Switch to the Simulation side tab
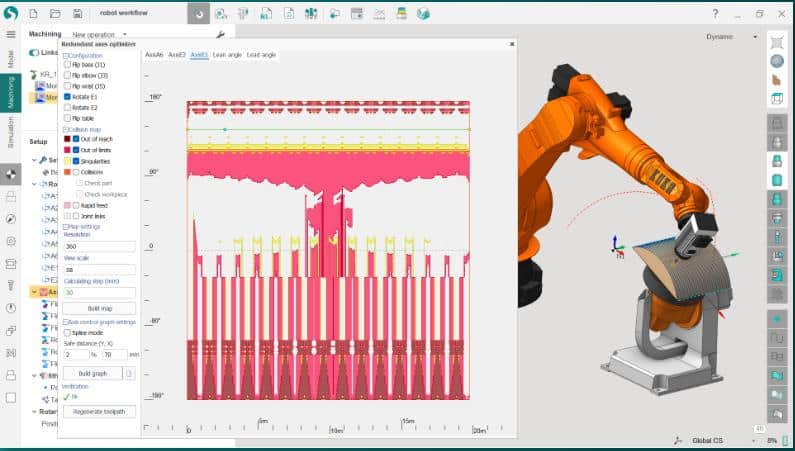The height and width of the screenshot is (451, 795). 11,132
